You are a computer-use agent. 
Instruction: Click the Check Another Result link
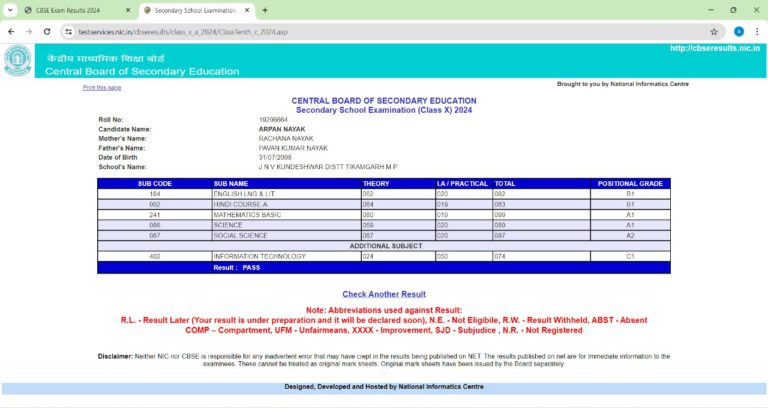click(x=384, y=294)
